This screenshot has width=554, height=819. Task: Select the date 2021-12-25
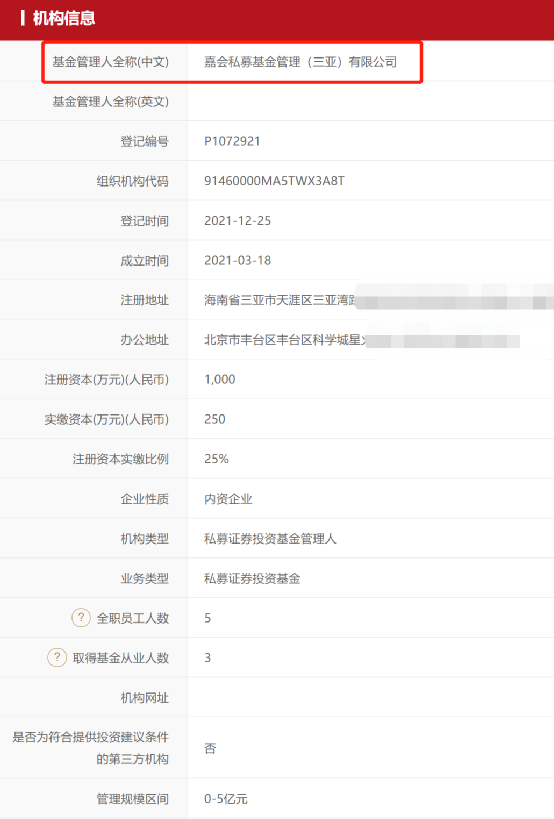coord(237,221)
